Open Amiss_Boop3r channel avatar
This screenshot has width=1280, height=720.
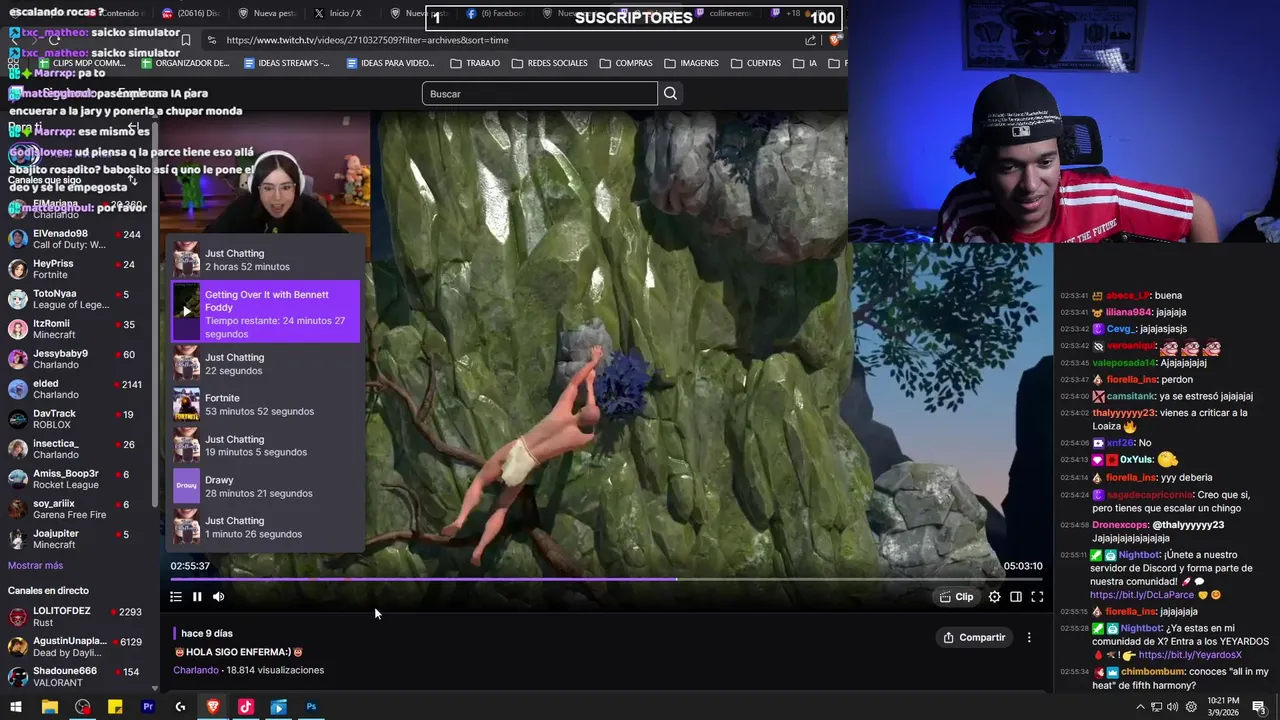pyautogui.click(x=17, y=479)
